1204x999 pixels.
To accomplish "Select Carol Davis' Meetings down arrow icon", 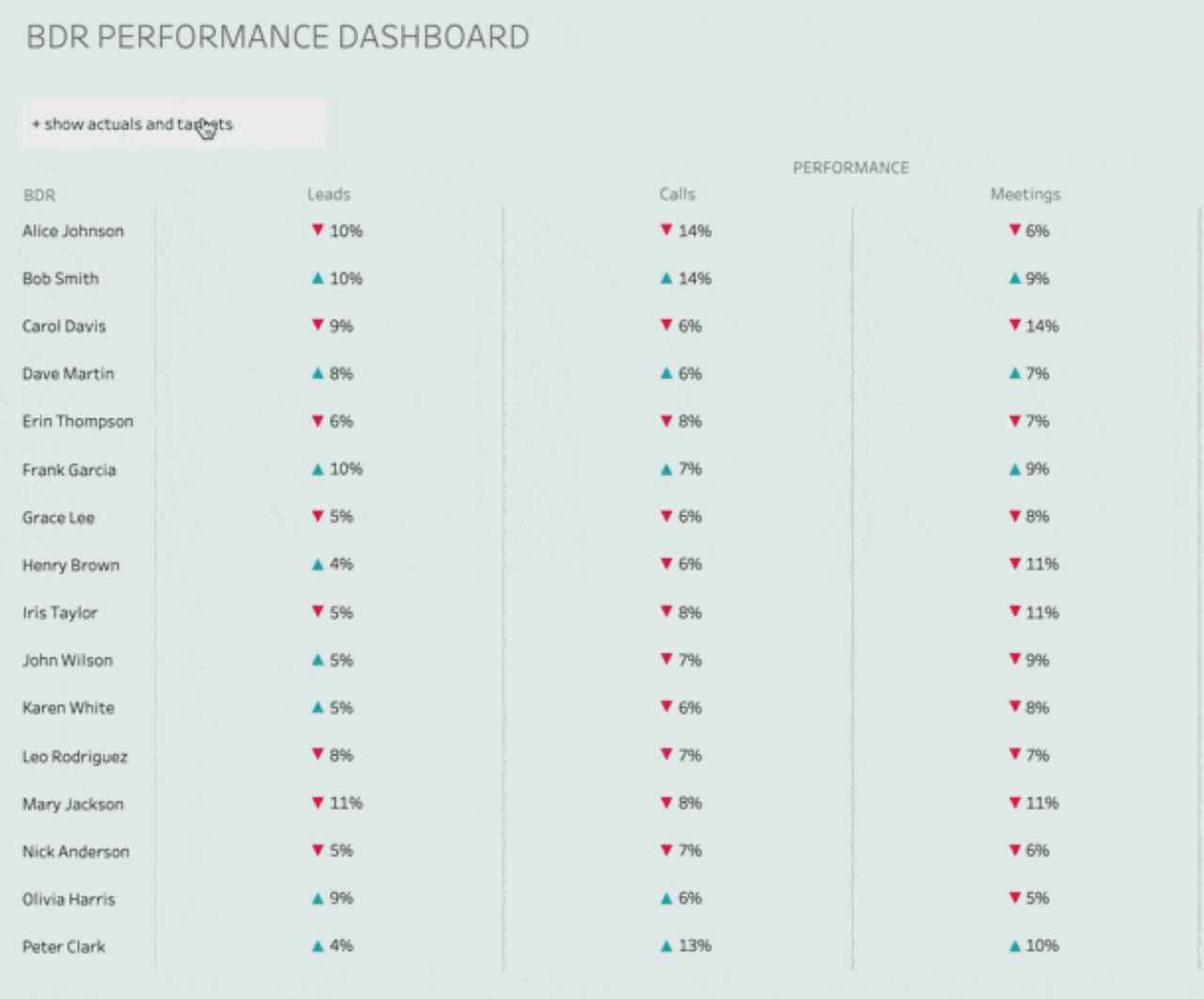I will [1015, 325].
